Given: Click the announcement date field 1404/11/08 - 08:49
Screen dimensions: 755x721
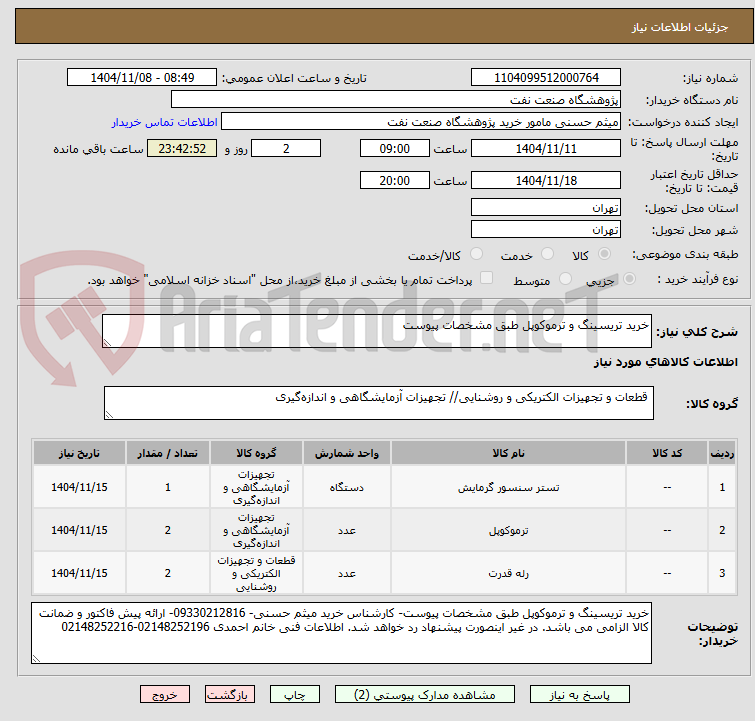Looking at the screenshot, I should pos(142,78).
